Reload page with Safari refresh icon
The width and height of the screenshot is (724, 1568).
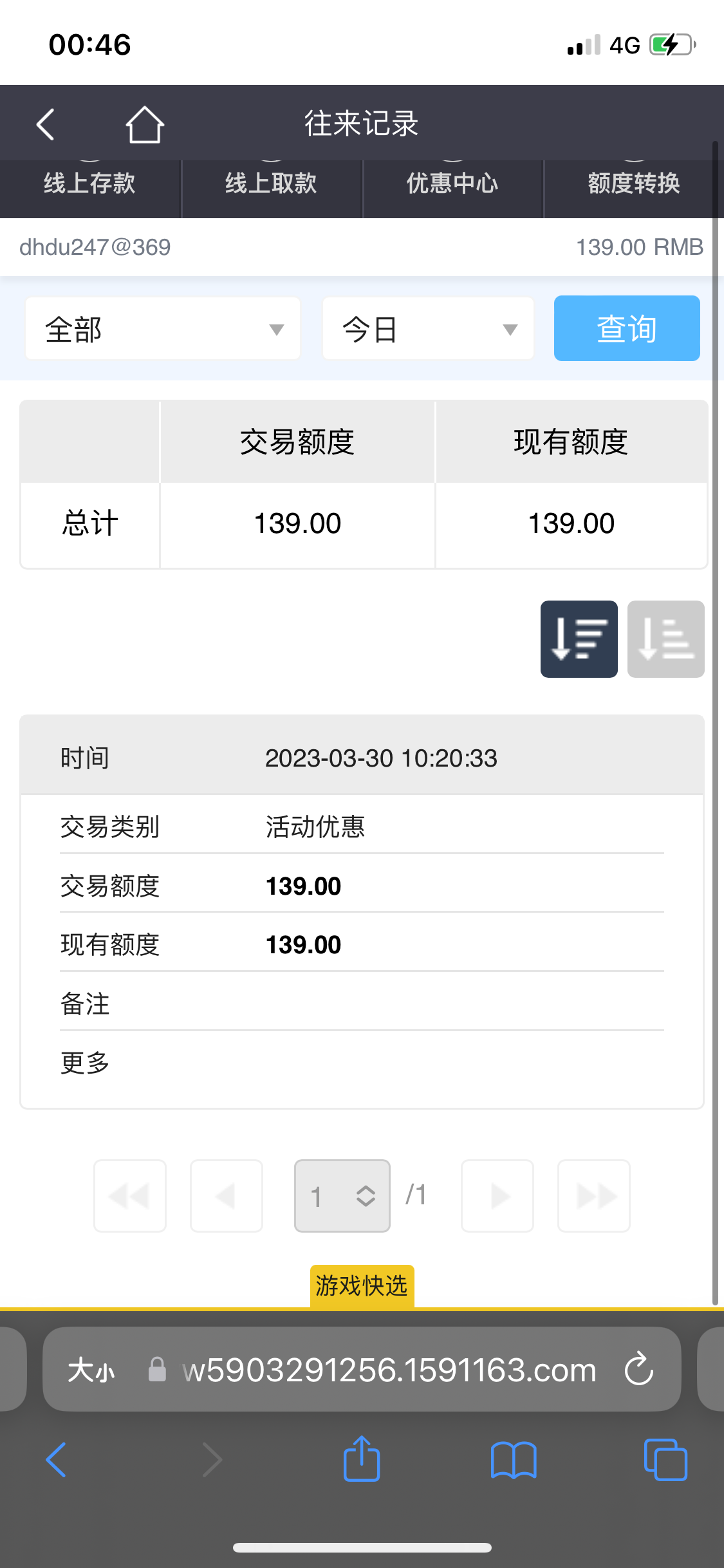pyautogui.click(x=638, y=1369)
